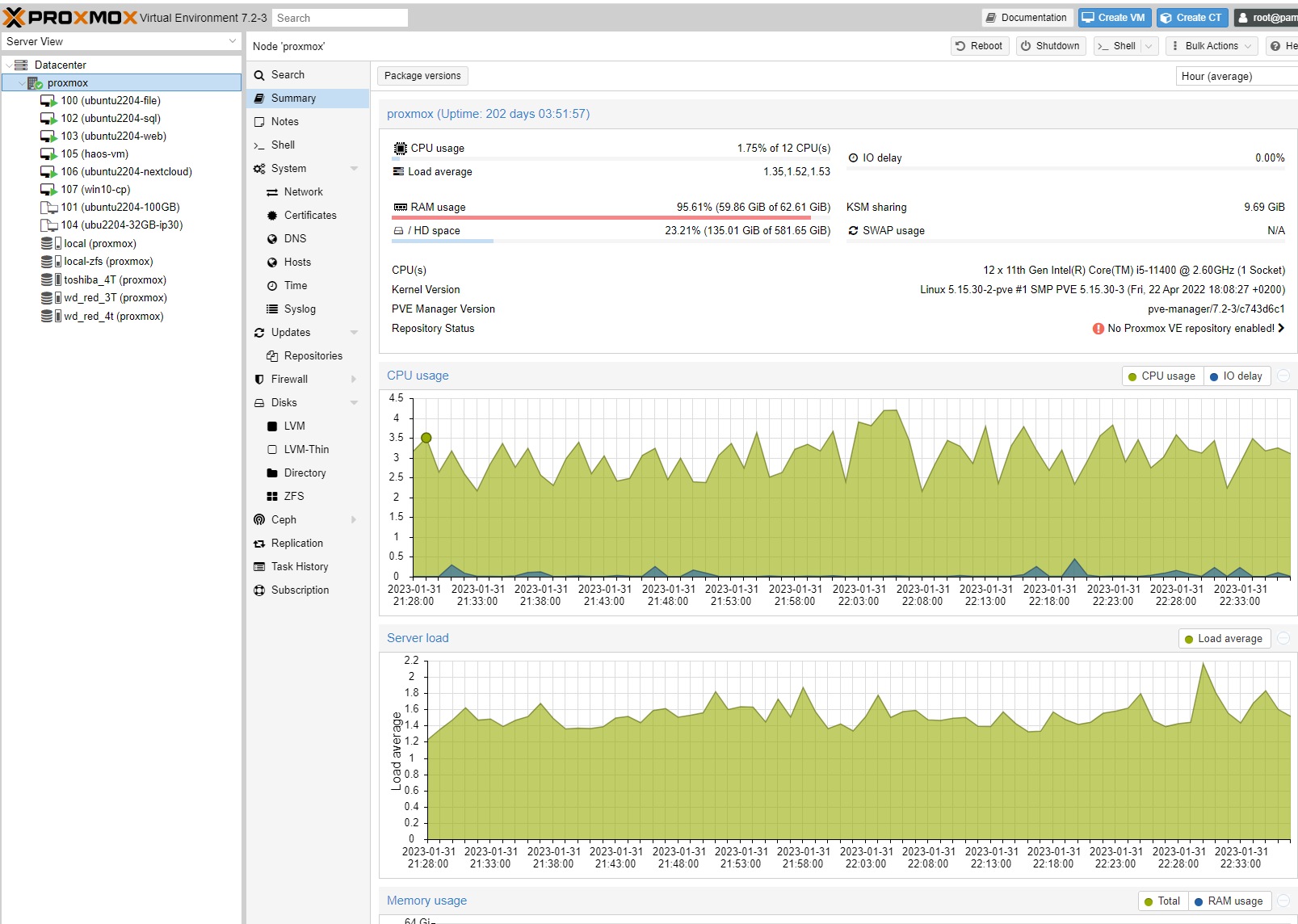The image size is (1298, 924).
Task: Click the Search magnifier icon in node menu
Action: click(x=259, y=75)
